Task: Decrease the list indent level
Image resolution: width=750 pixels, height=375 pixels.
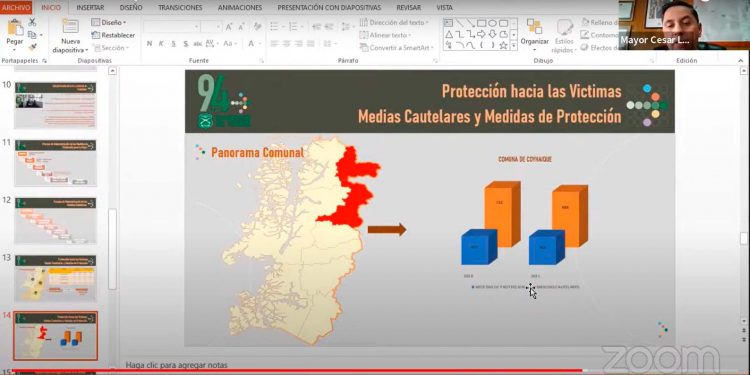Action: (317, 27)
